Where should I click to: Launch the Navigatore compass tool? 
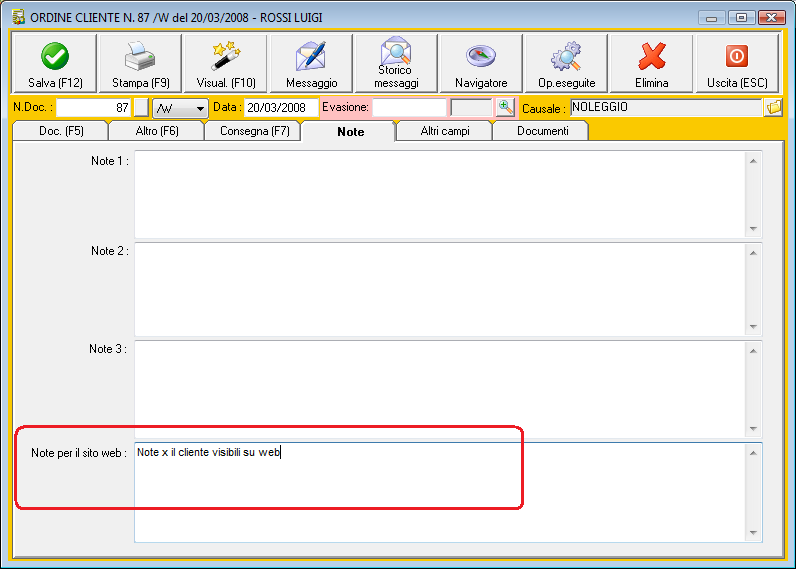point(481,63)
